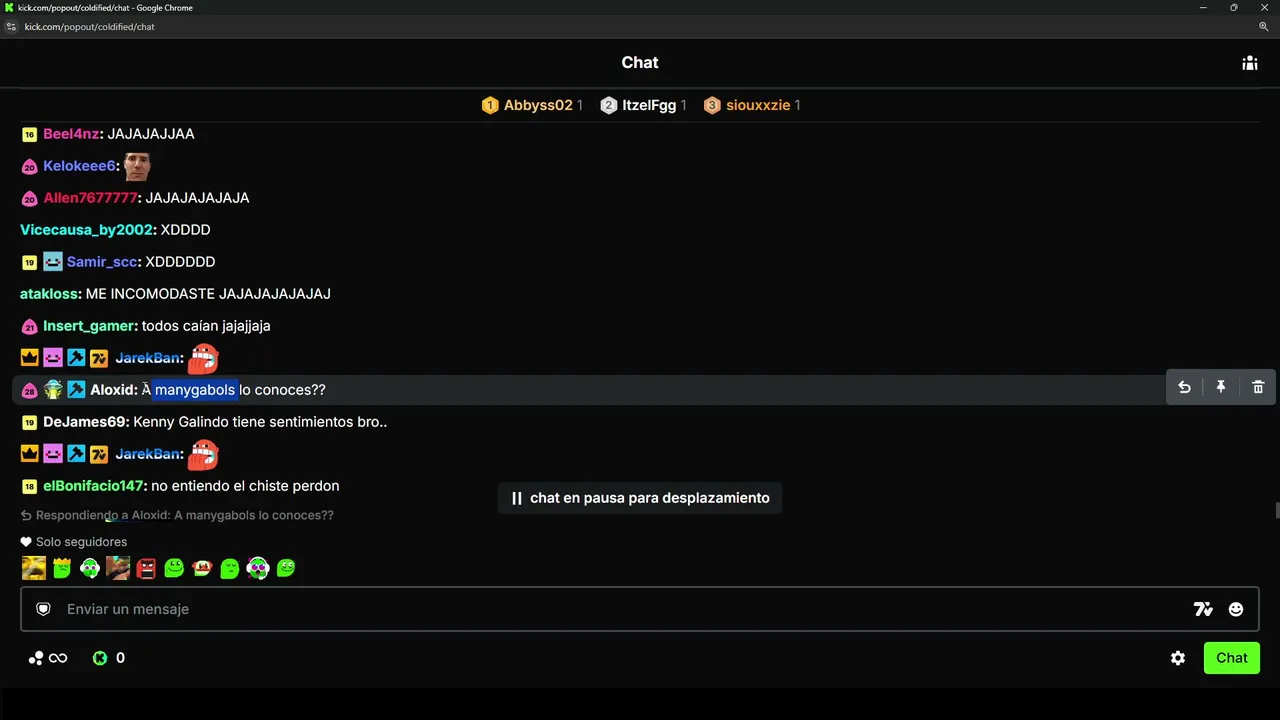Viewport: 1280px width, 720px height.
Task: Send message with the green Chat button
Action: 1231,658
